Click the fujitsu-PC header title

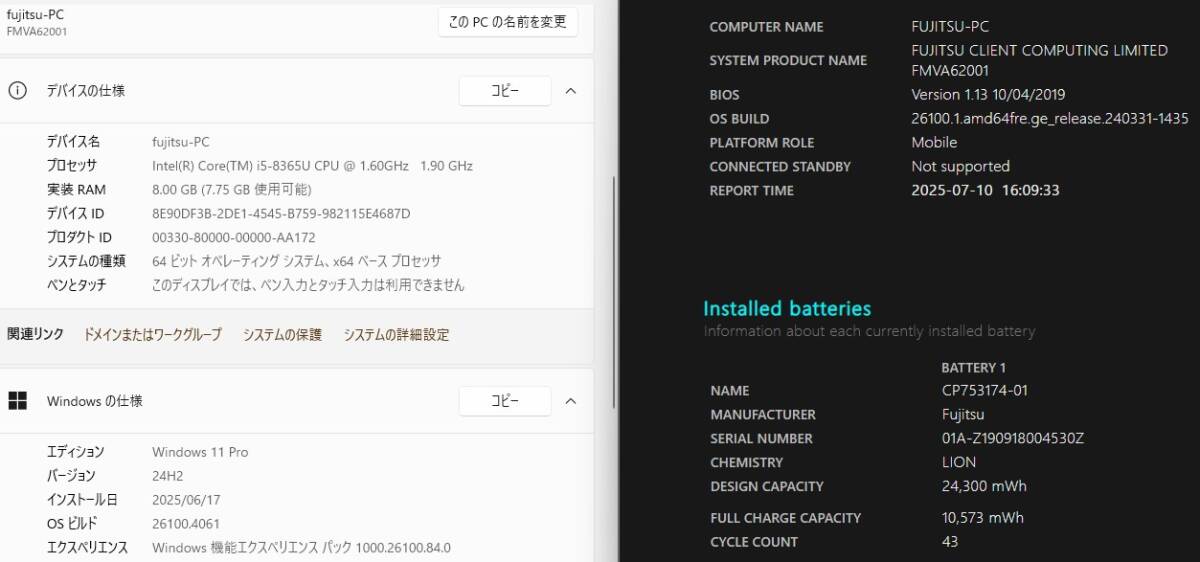click(36, 14)
